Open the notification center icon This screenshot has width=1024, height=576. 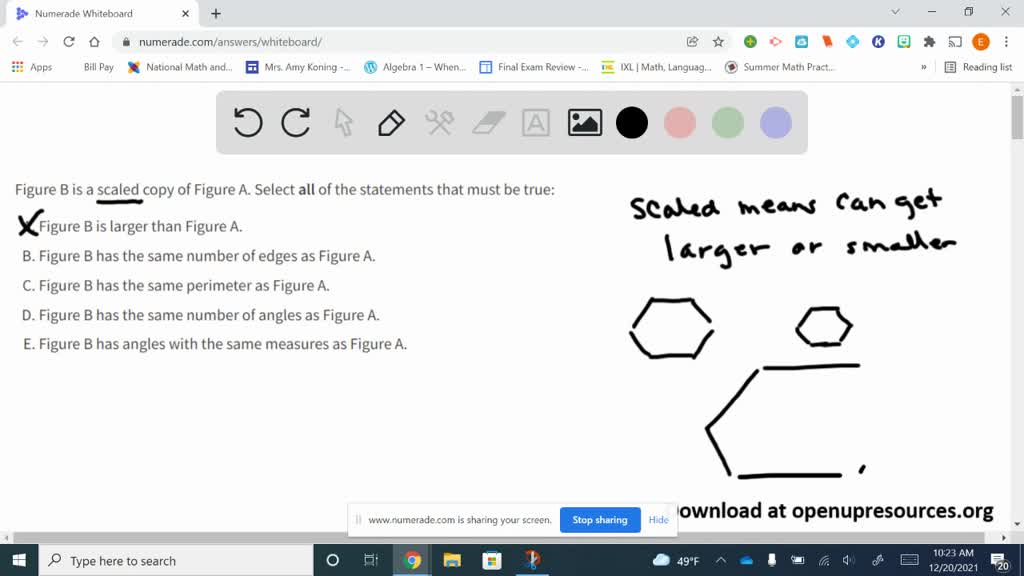pyautogui.click(x=999, y=560)
